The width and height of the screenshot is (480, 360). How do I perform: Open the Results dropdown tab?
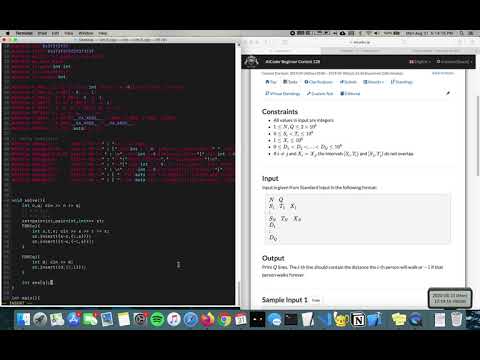click(x=373, y=82)
